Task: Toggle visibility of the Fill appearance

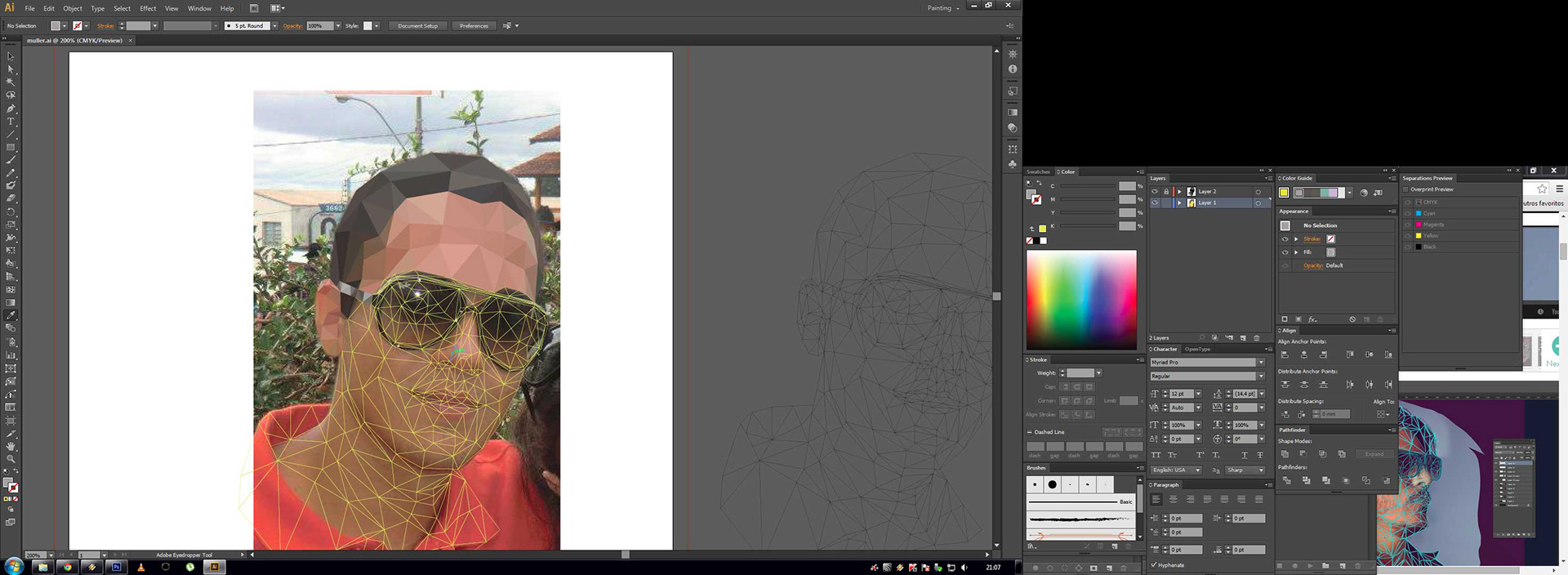Action: (x=1285, y=252)
